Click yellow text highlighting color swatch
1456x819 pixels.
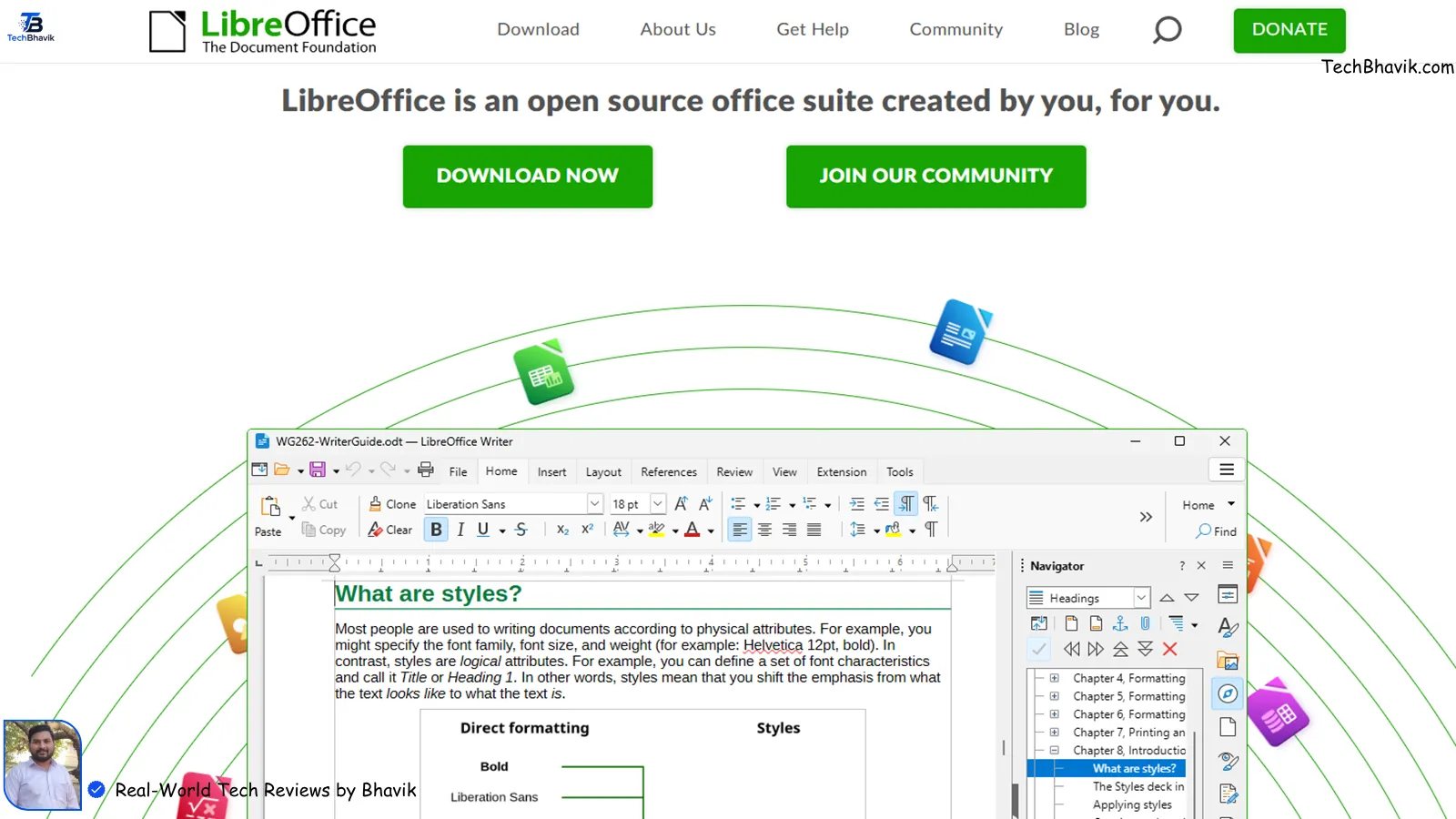656,530
